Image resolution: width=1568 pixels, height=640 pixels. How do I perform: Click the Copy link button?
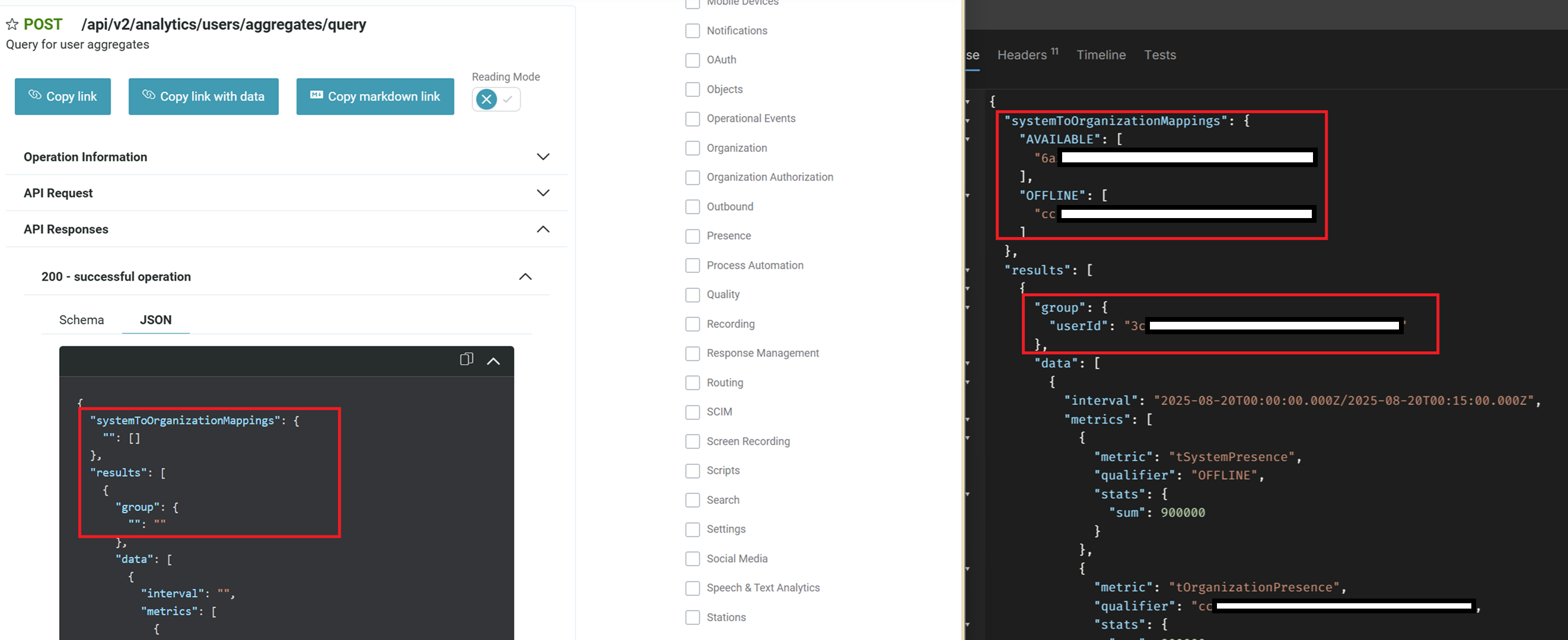click(63, 96)
